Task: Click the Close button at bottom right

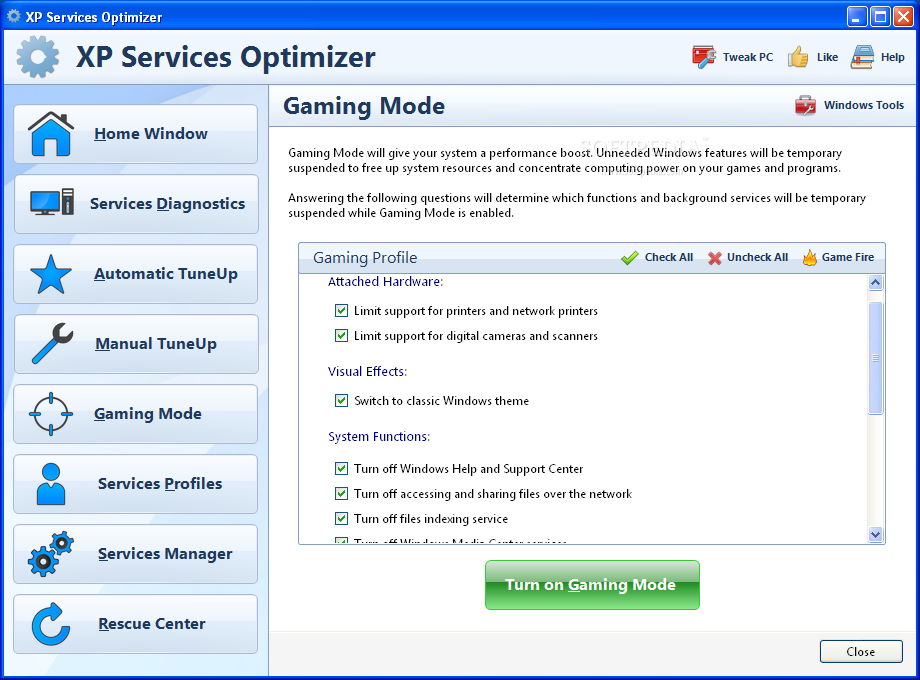Action: [x=861, y=651]
